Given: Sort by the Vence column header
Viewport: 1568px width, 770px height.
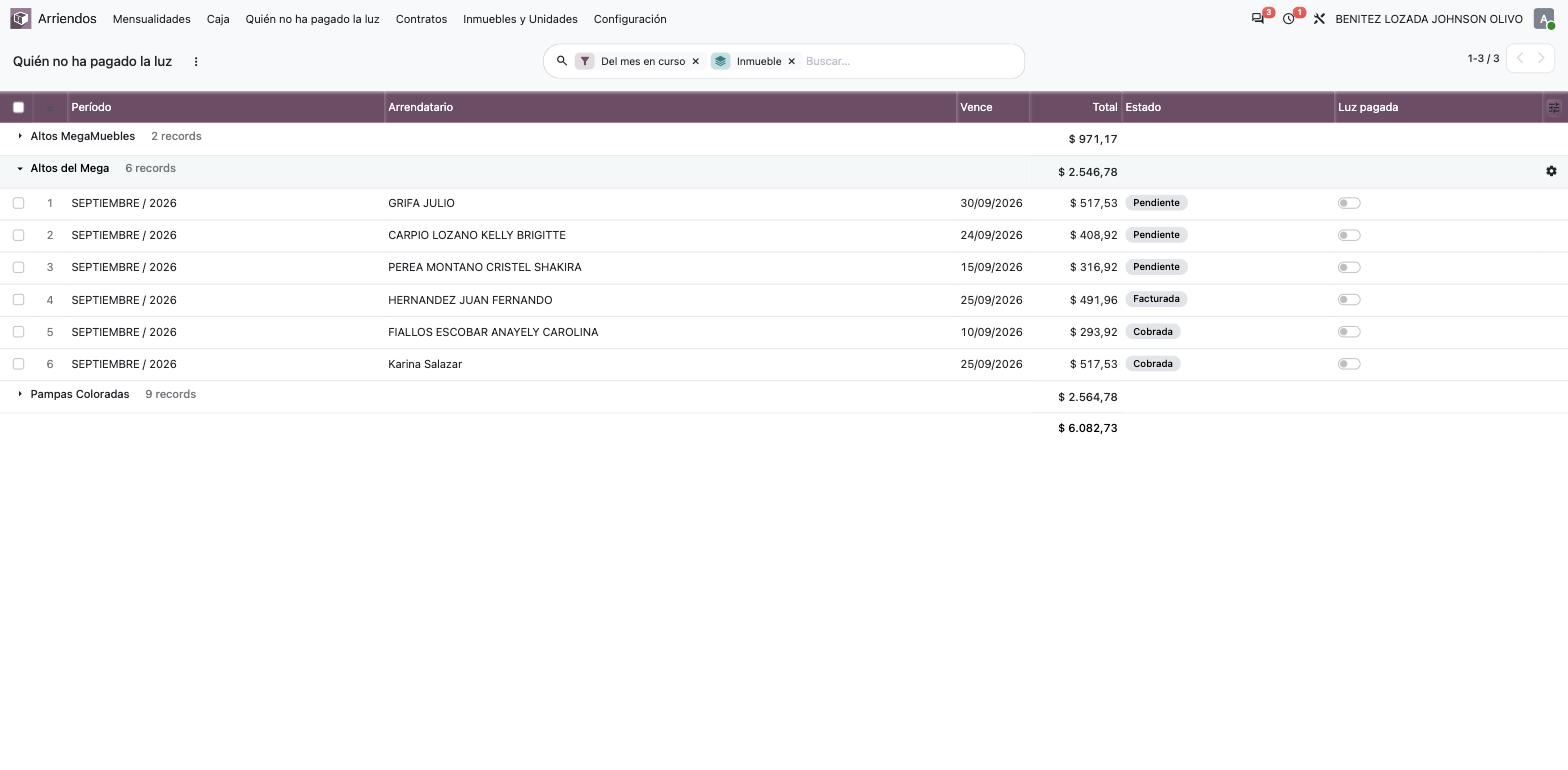Looking at the screenshot, I should point(993,107).
